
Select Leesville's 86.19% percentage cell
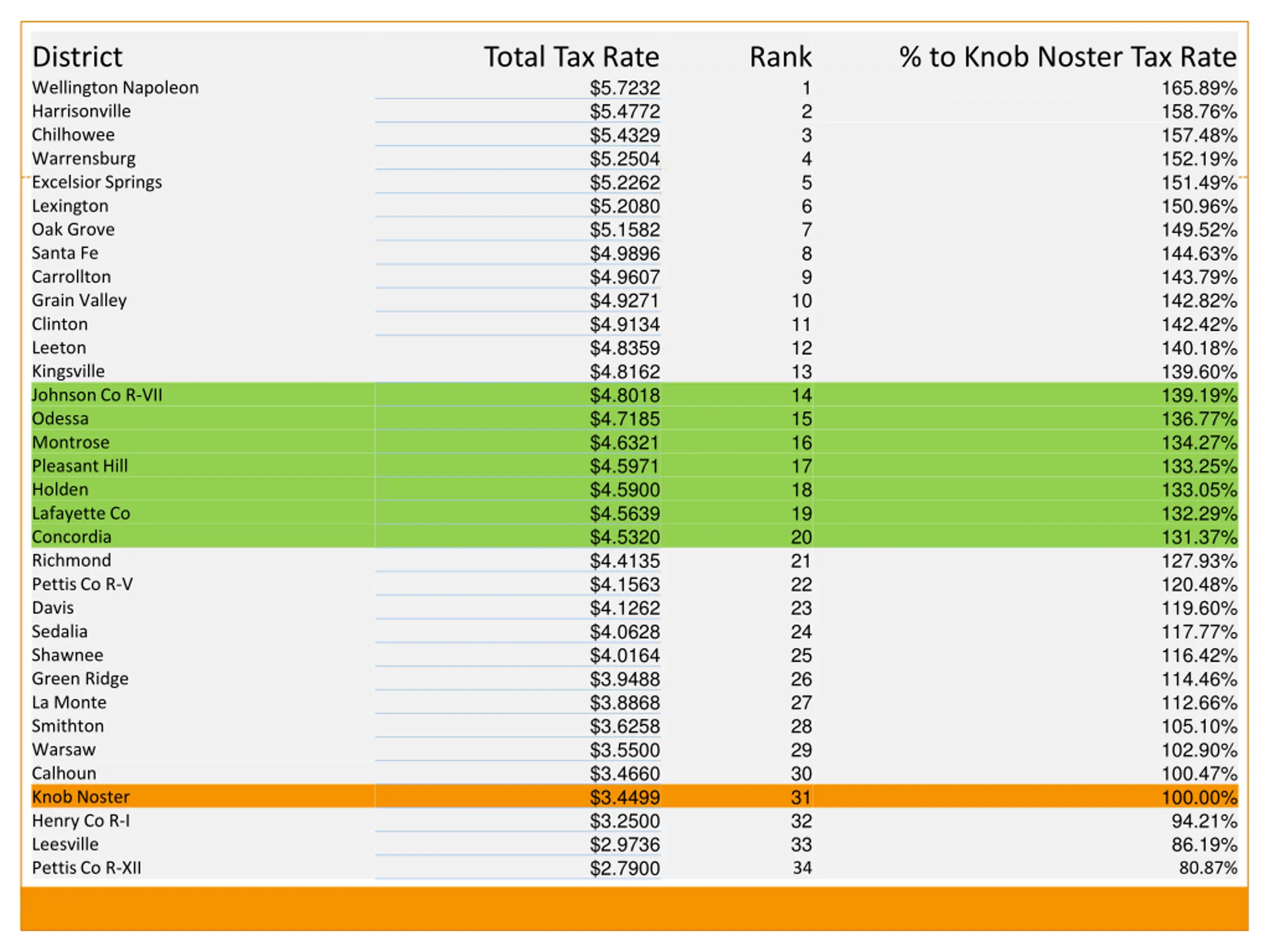click(x=1204, y=845)
